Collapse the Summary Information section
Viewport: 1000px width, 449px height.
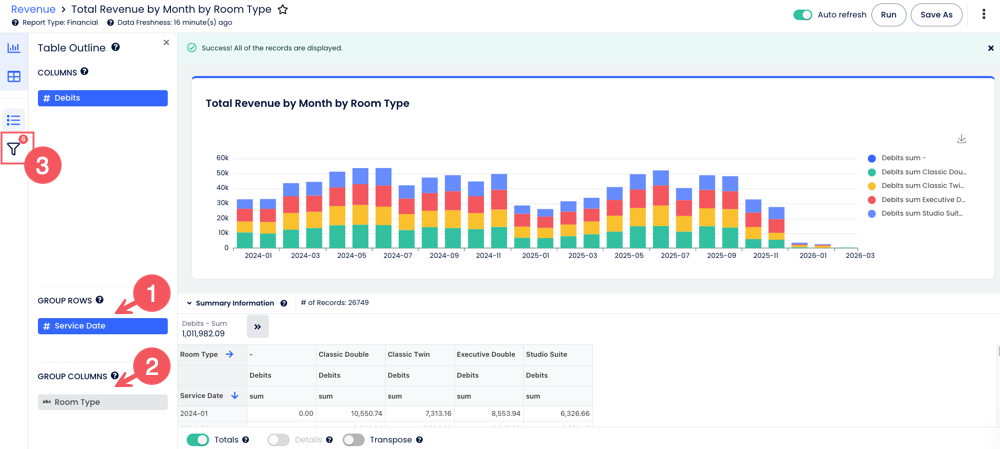(x=189, y=303)
